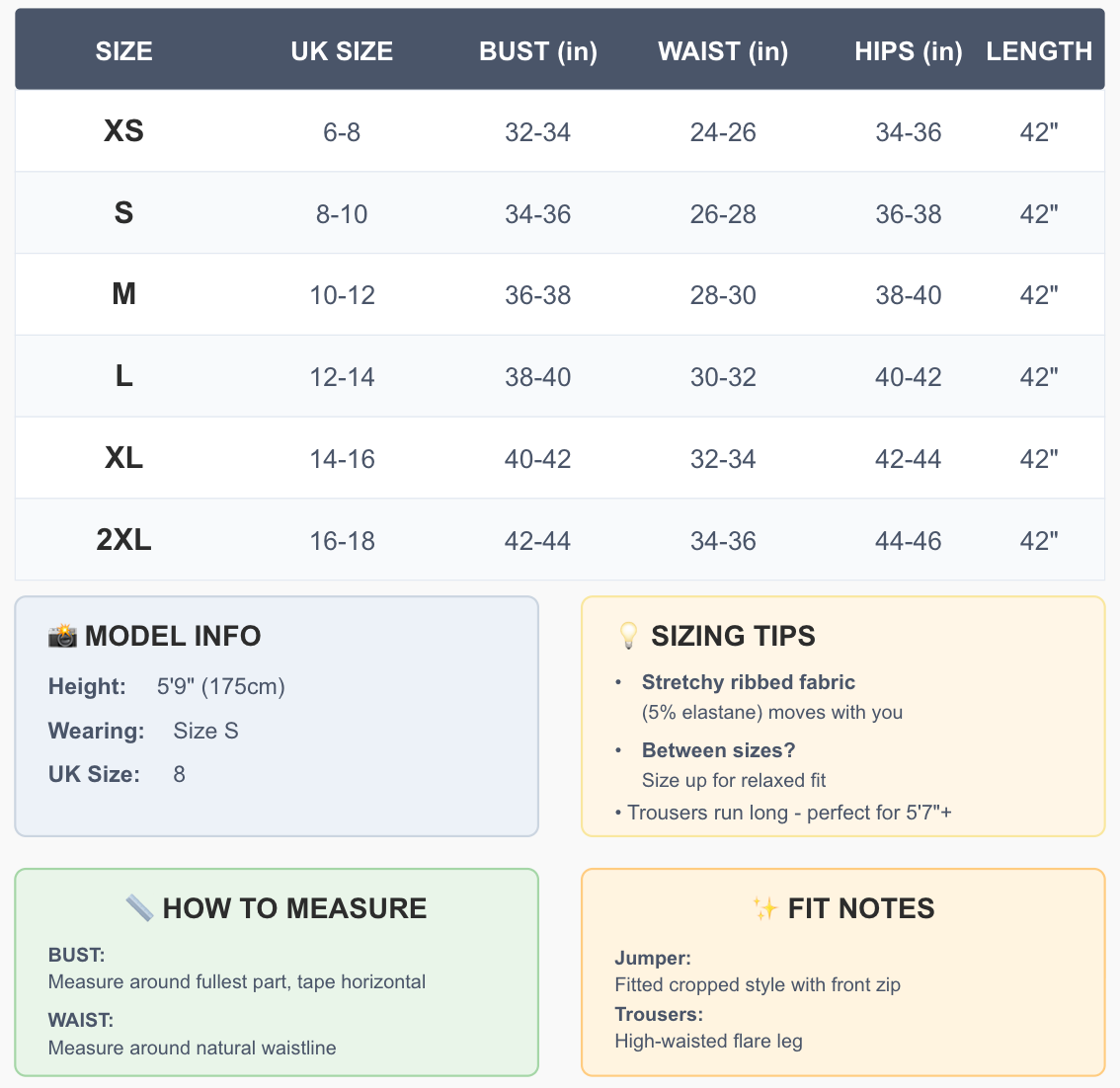Select the XS size row label
Viewport: 1120px width, 1088px height.
(123, 131)
